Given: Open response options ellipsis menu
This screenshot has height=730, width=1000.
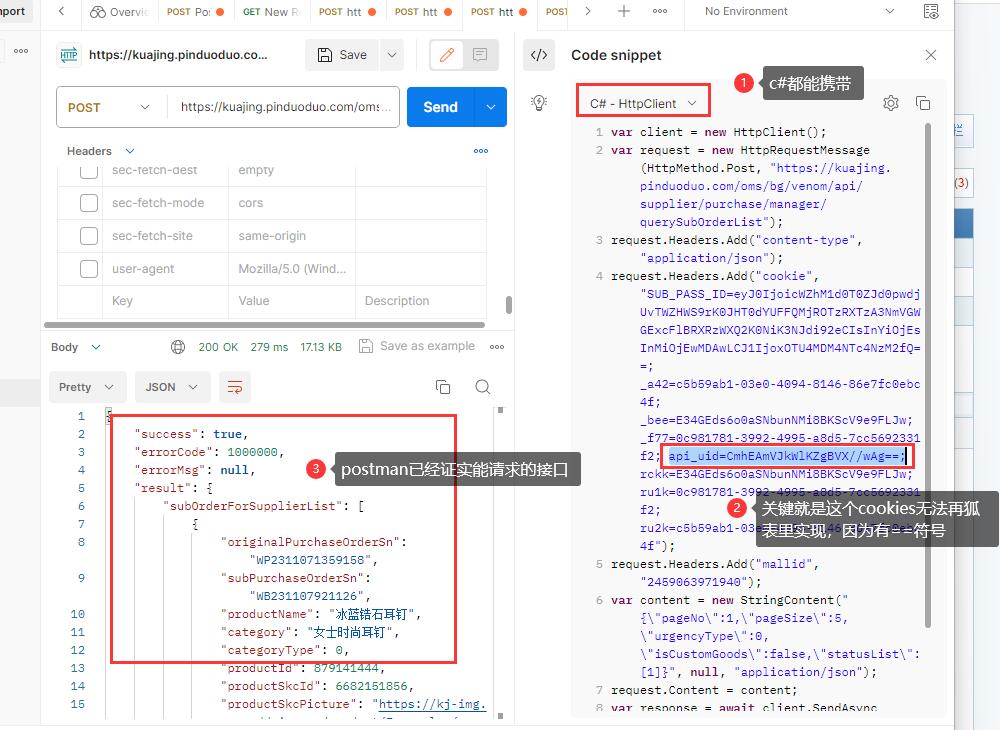Looking at the screenshot, I should point(497,347).
